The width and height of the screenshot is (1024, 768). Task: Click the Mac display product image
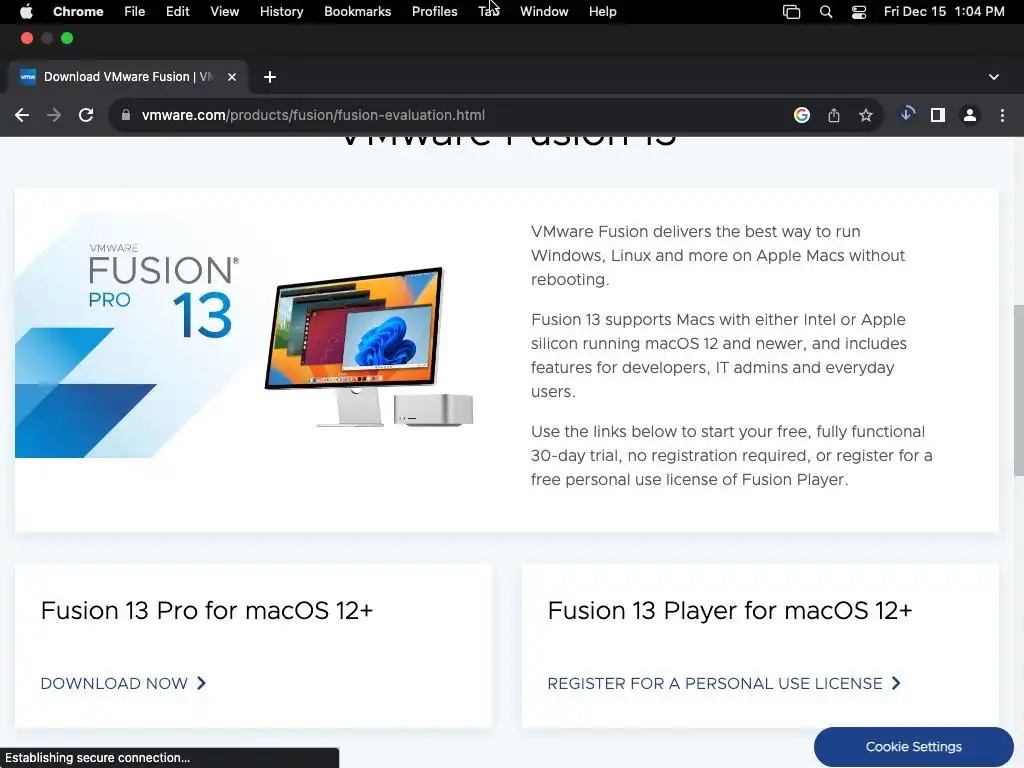point(369,347)
